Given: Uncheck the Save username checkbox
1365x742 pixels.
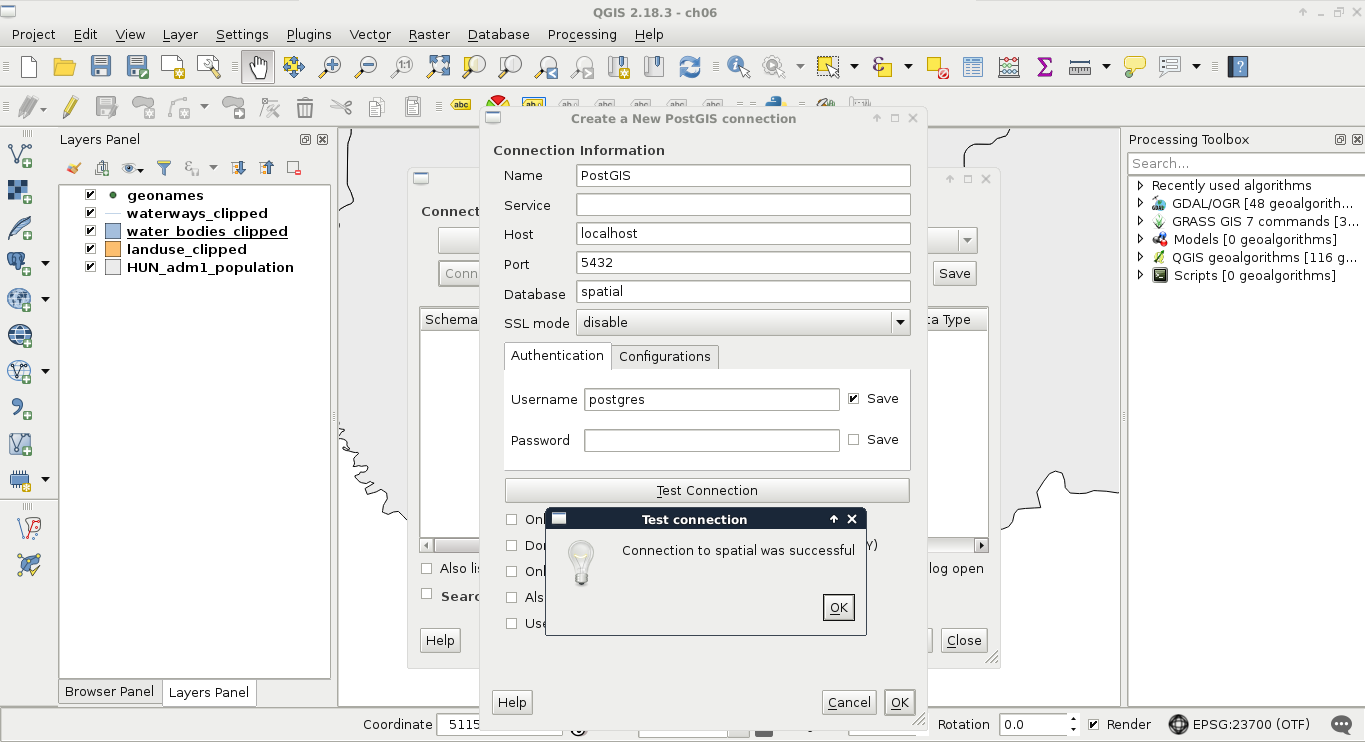Looking at the screenshot, I should (853, 398).
